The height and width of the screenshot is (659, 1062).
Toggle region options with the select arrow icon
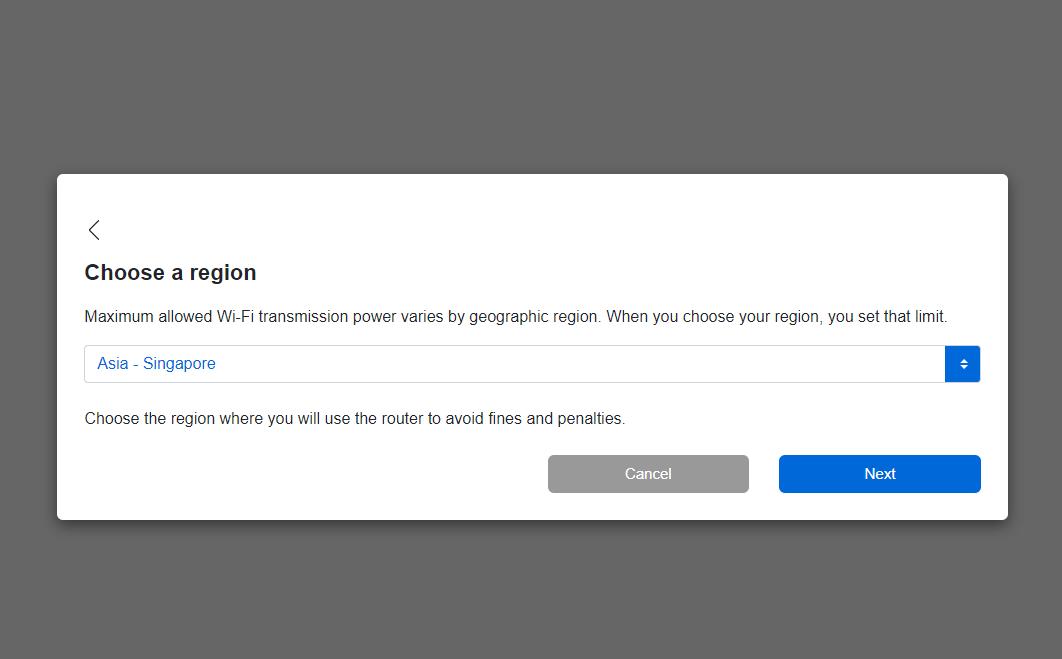coord(962,364)
